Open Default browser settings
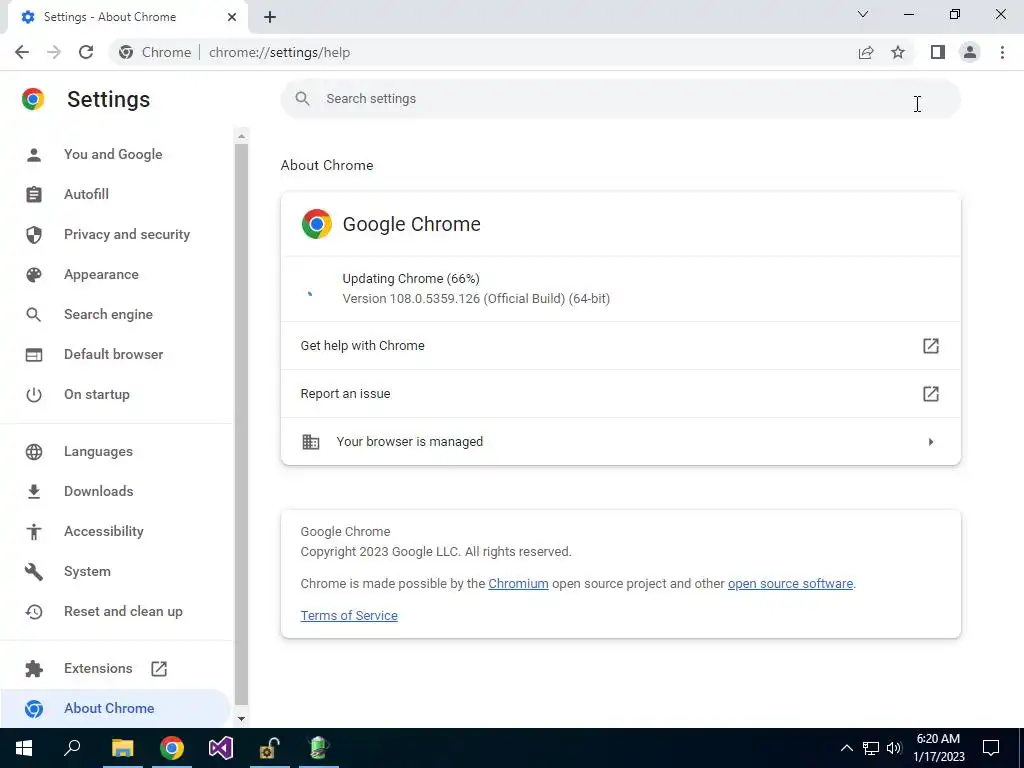This screenshot has width=1024, height=768. [114, 354]
